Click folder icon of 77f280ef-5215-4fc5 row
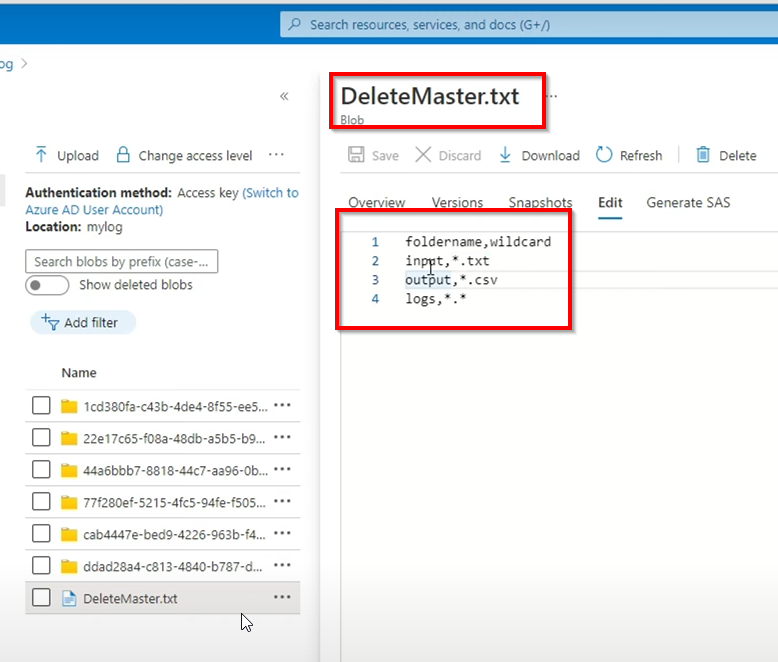Screen dimensions: 778x662 point(69,502)
